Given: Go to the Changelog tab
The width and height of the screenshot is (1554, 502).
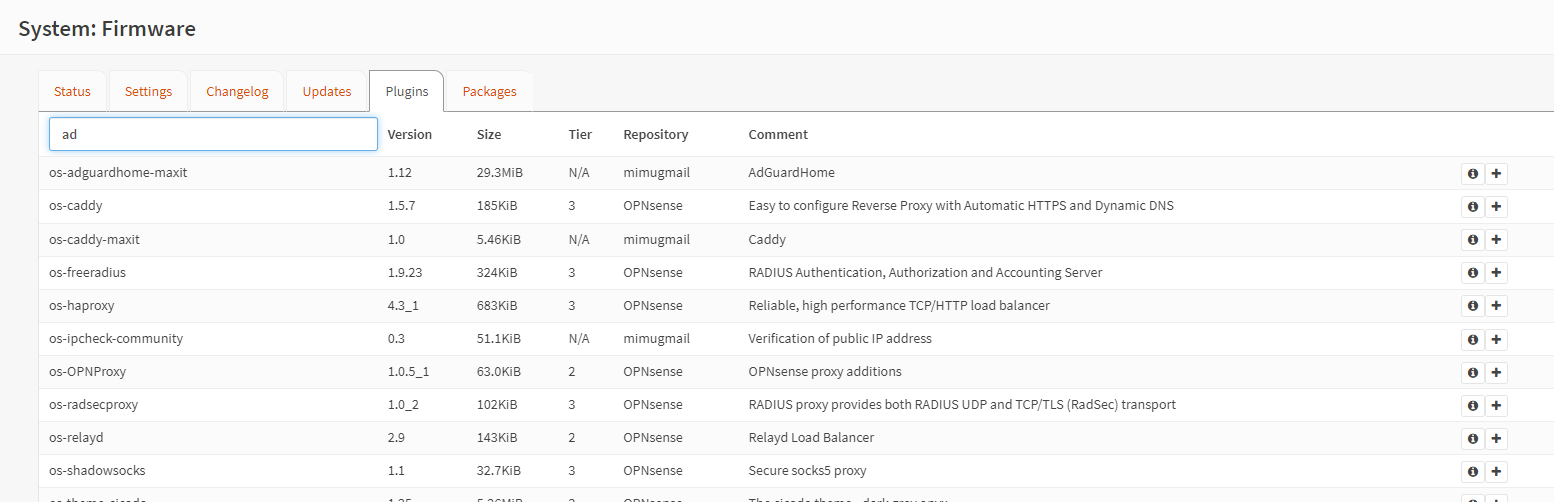Looking at the screenshot, I should 237,92.
